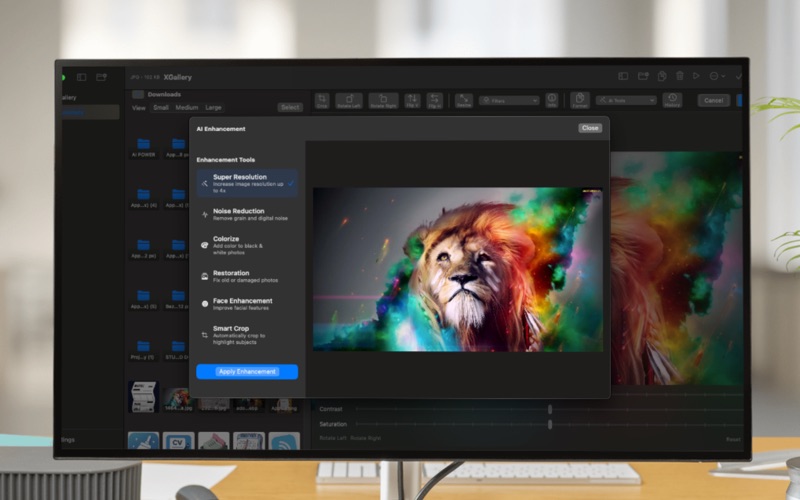The image size is (800, 500).
Task: Select the Restoration tool icon
Action: pos(205,277)
